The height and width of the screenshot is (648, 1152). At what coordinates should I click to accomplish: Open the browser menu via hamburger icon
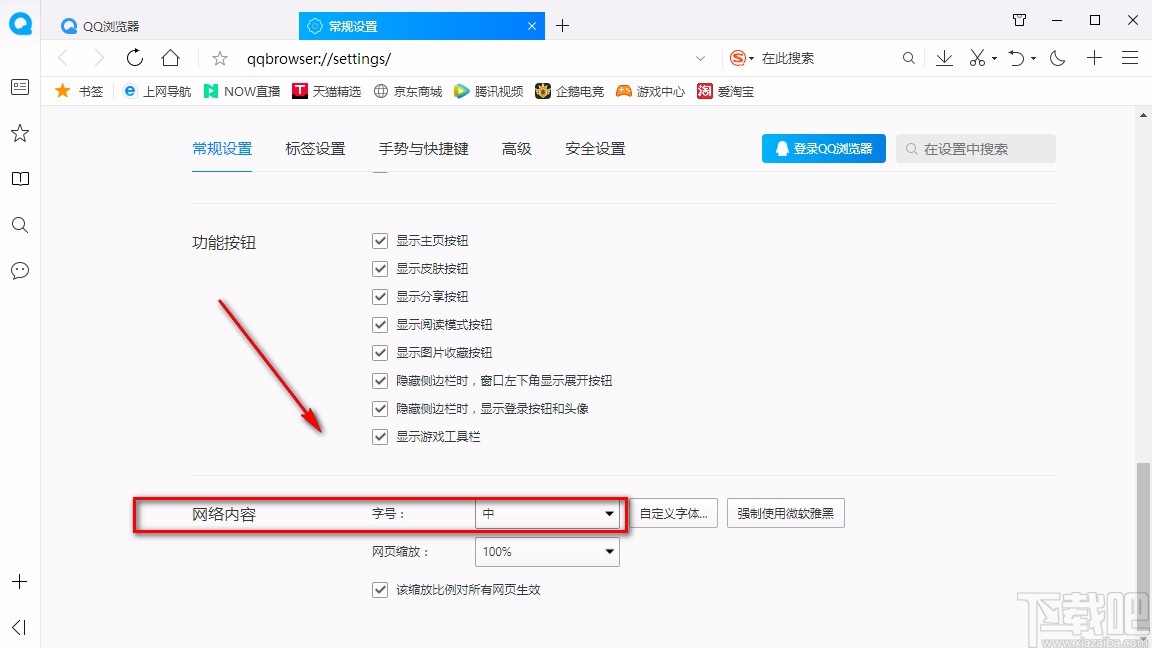(1130, 58)
